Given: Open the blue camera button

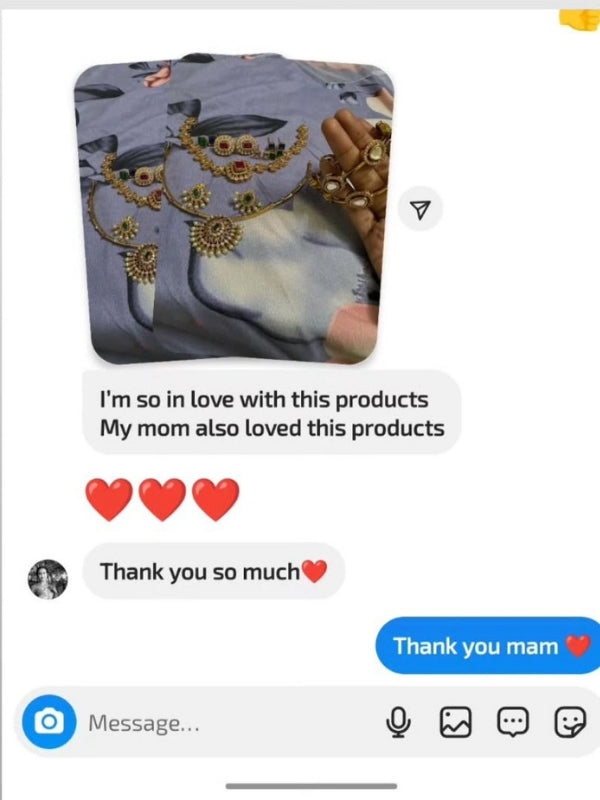Looking at the screenshot, I should click(x=49, y=722).
